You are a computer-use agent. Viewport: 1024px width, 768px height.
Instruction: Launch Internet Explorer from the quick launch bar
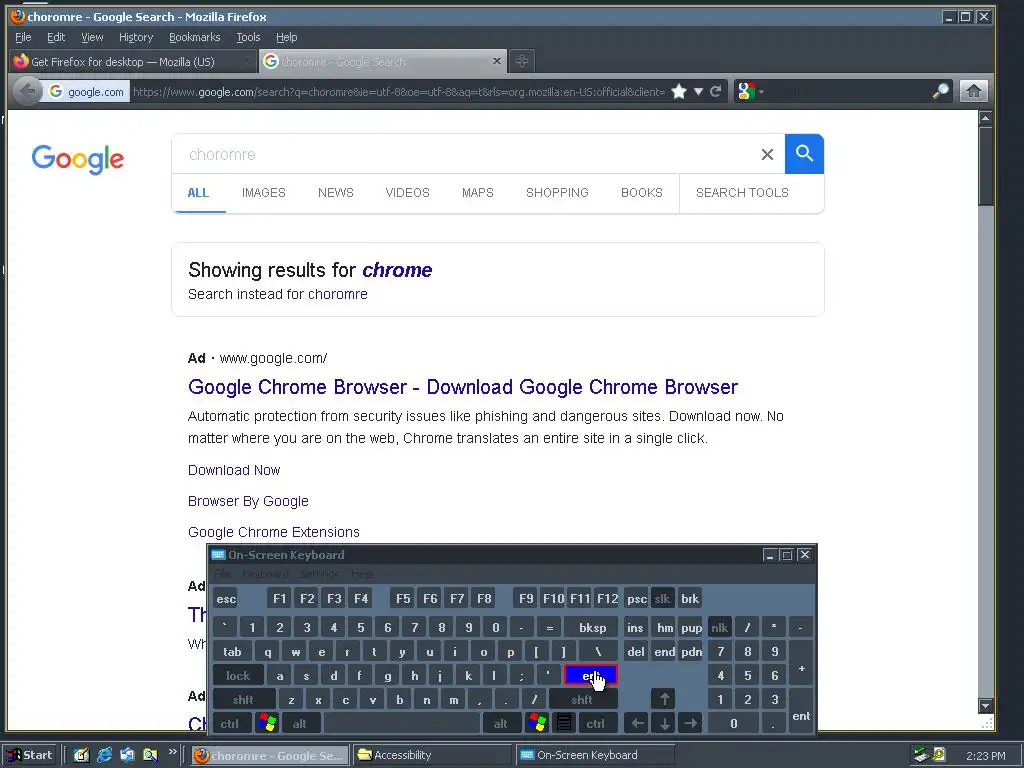pyautogui.click(x=104, y=755)
